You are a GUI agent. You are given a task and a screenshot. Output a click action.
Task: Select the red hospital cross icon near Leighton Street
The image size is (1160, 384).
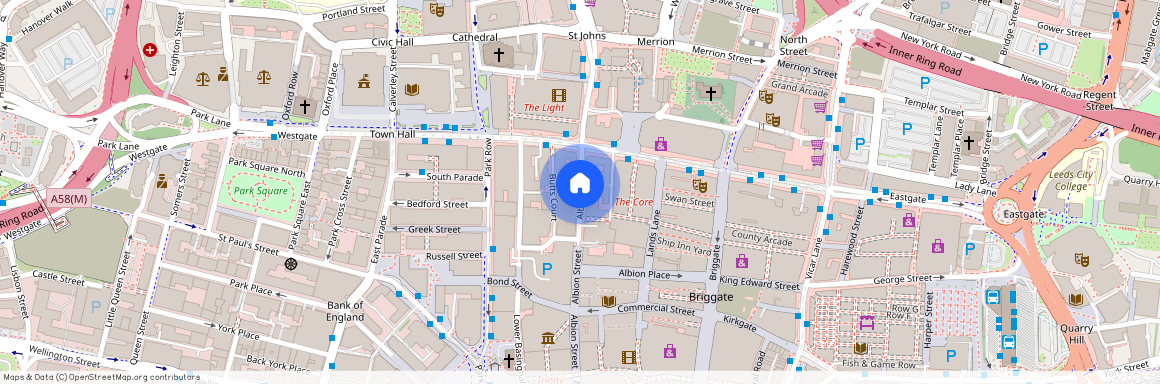(150, 50)
